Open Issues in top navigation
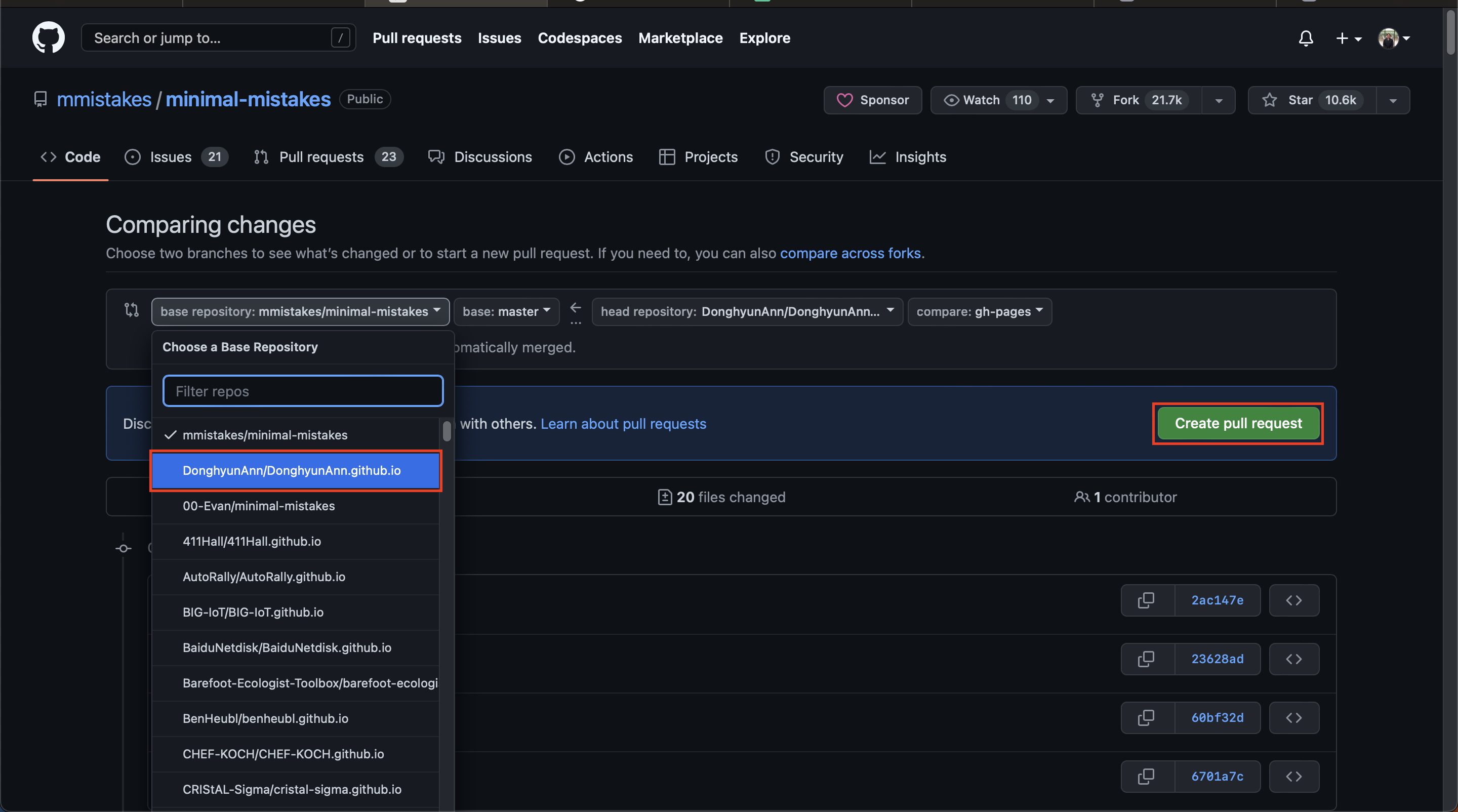Viewport: 1458px width, 812px height. click(x=499, y=38)
